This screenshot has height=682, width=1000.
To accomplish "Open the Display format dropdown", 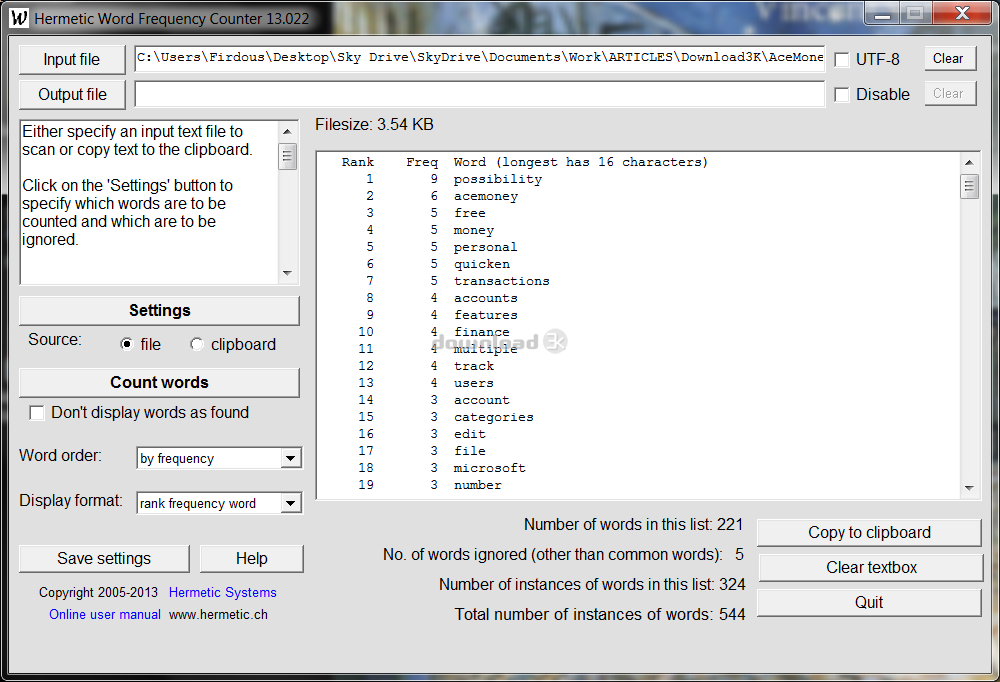I will pos(291,503).
